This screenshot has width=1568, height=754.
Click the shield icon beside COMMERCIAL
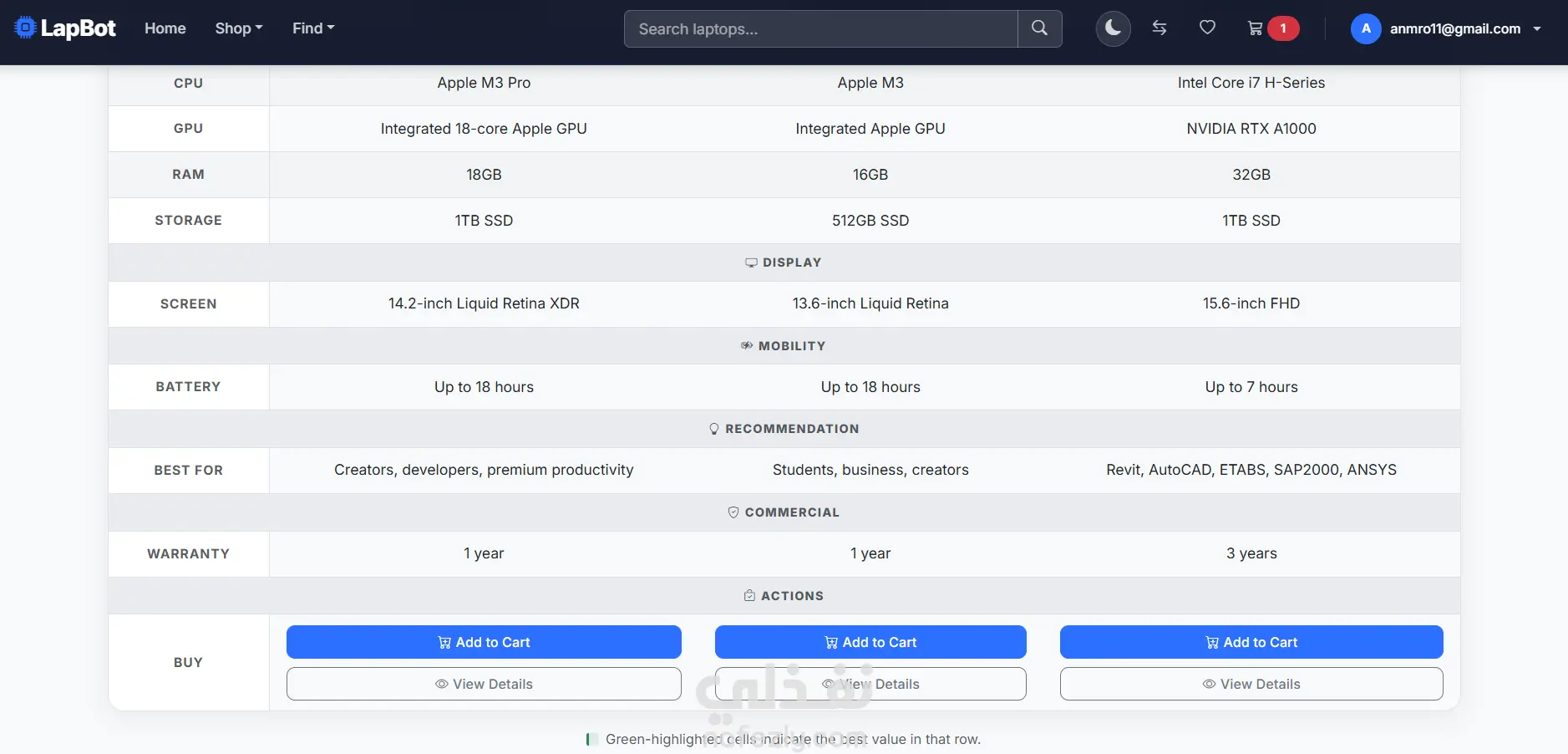click(733, 512)
